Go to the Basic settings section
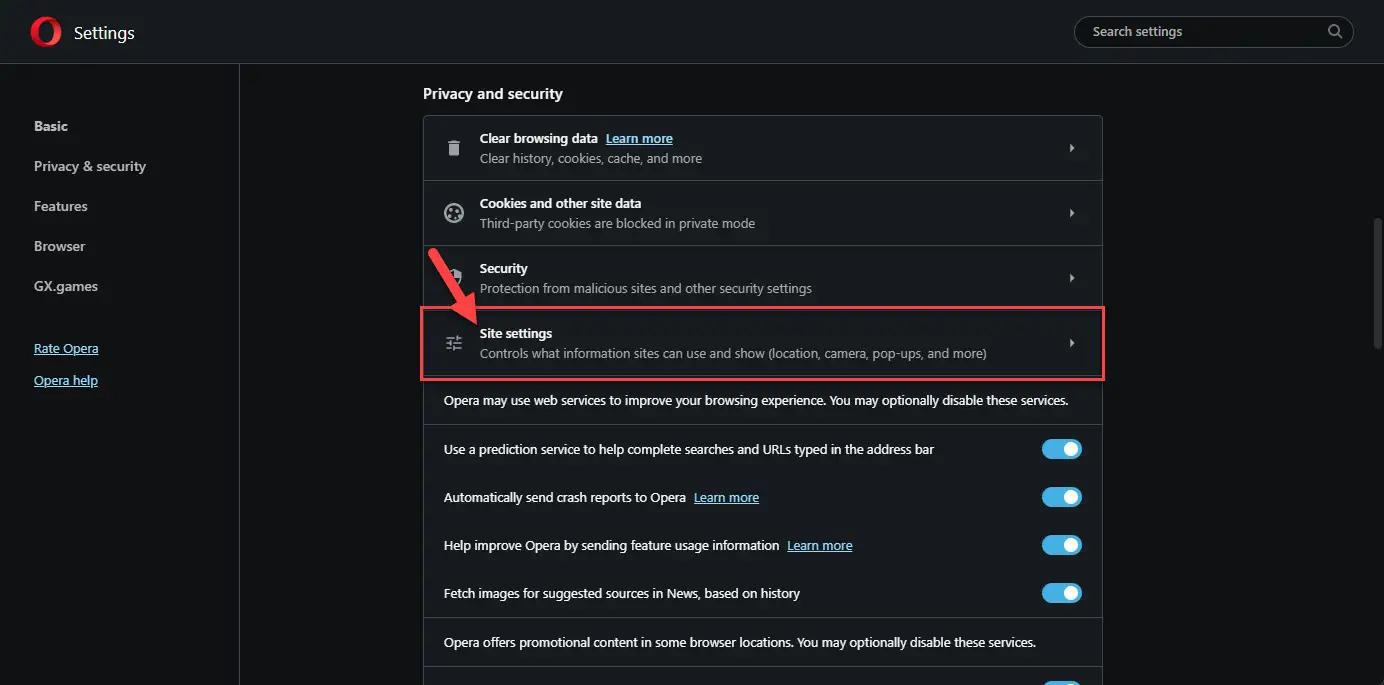This screenshot has height=685, width=1384. coord(51,126)
